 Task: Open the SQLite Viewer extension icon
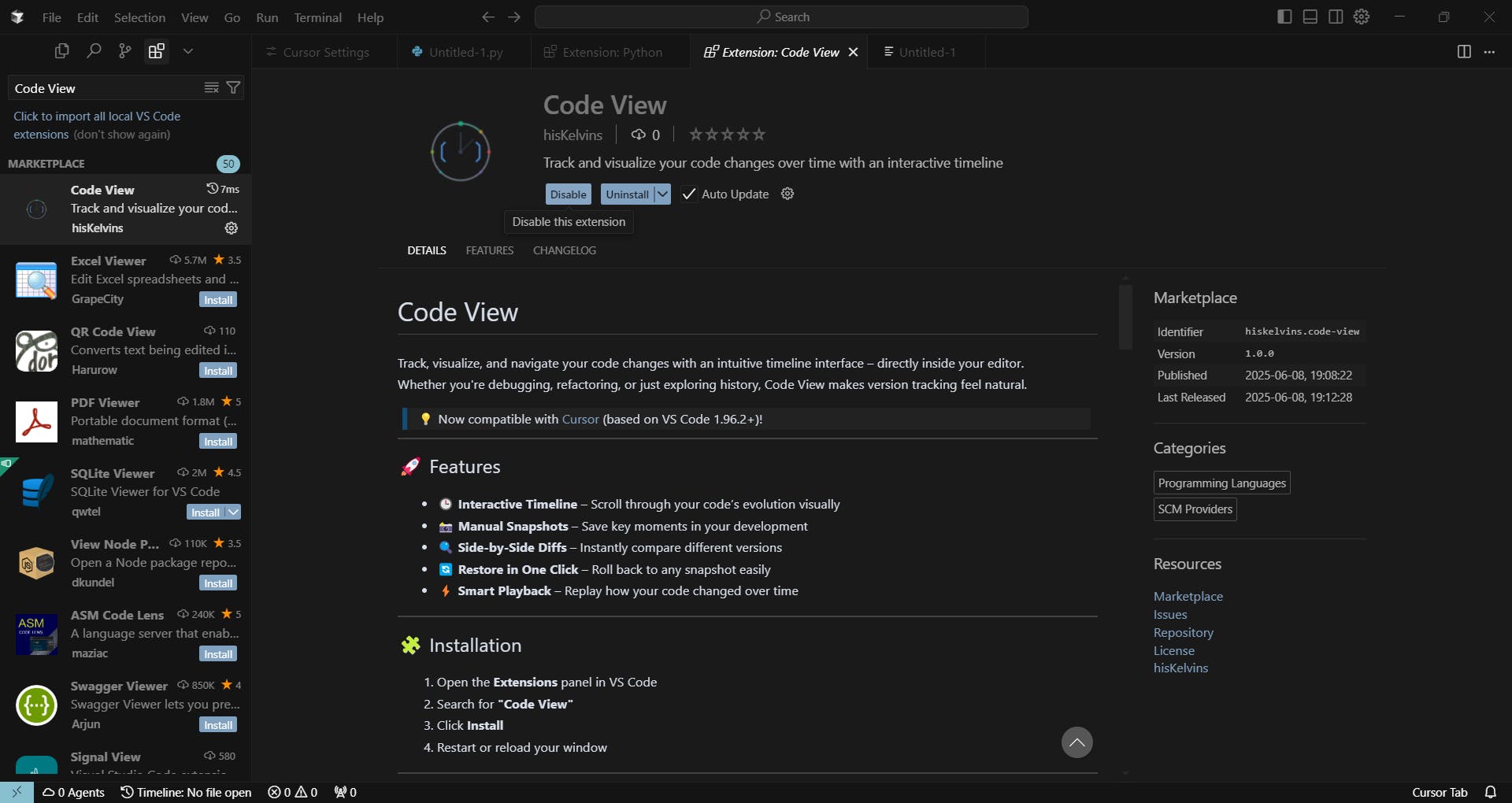[36, 493]
